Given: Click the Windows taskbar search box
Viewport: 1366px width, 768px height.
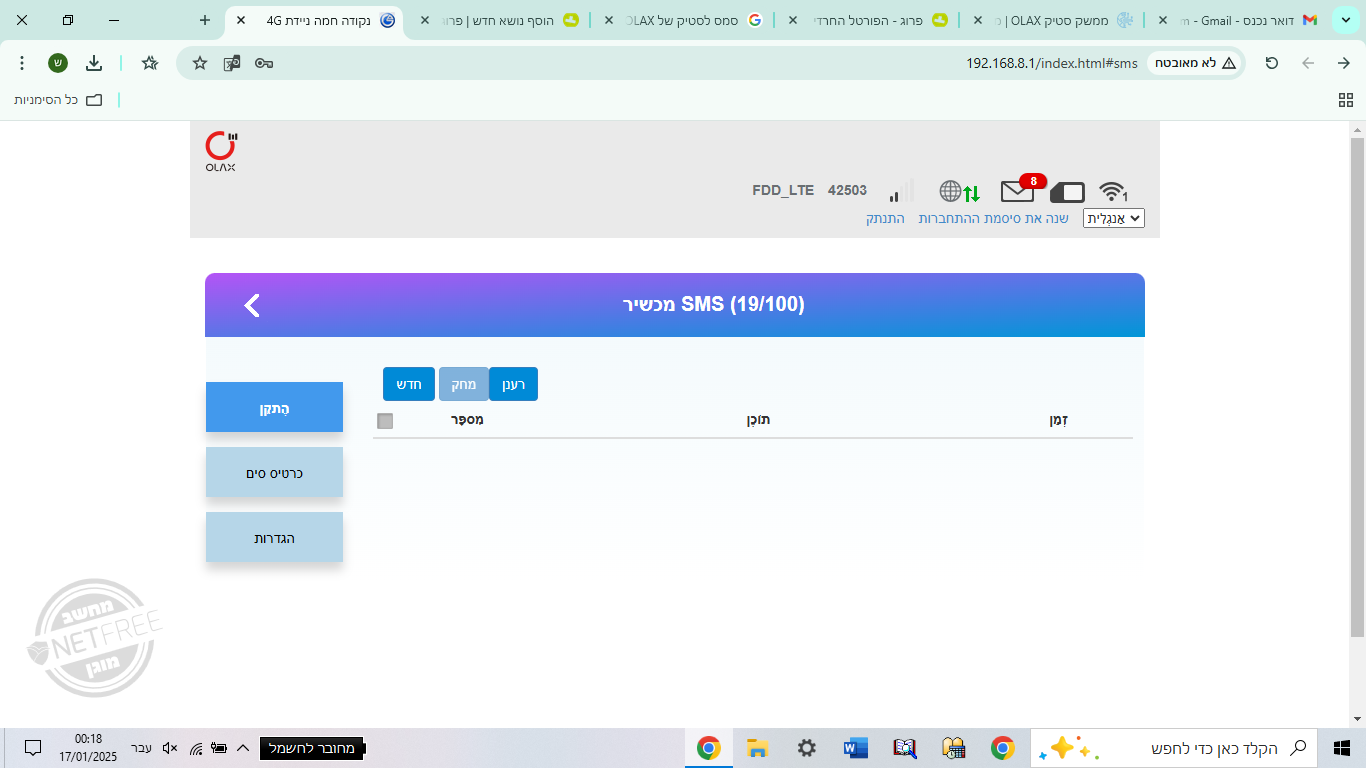Looking at the screenshot, I should pos(1173,748).
